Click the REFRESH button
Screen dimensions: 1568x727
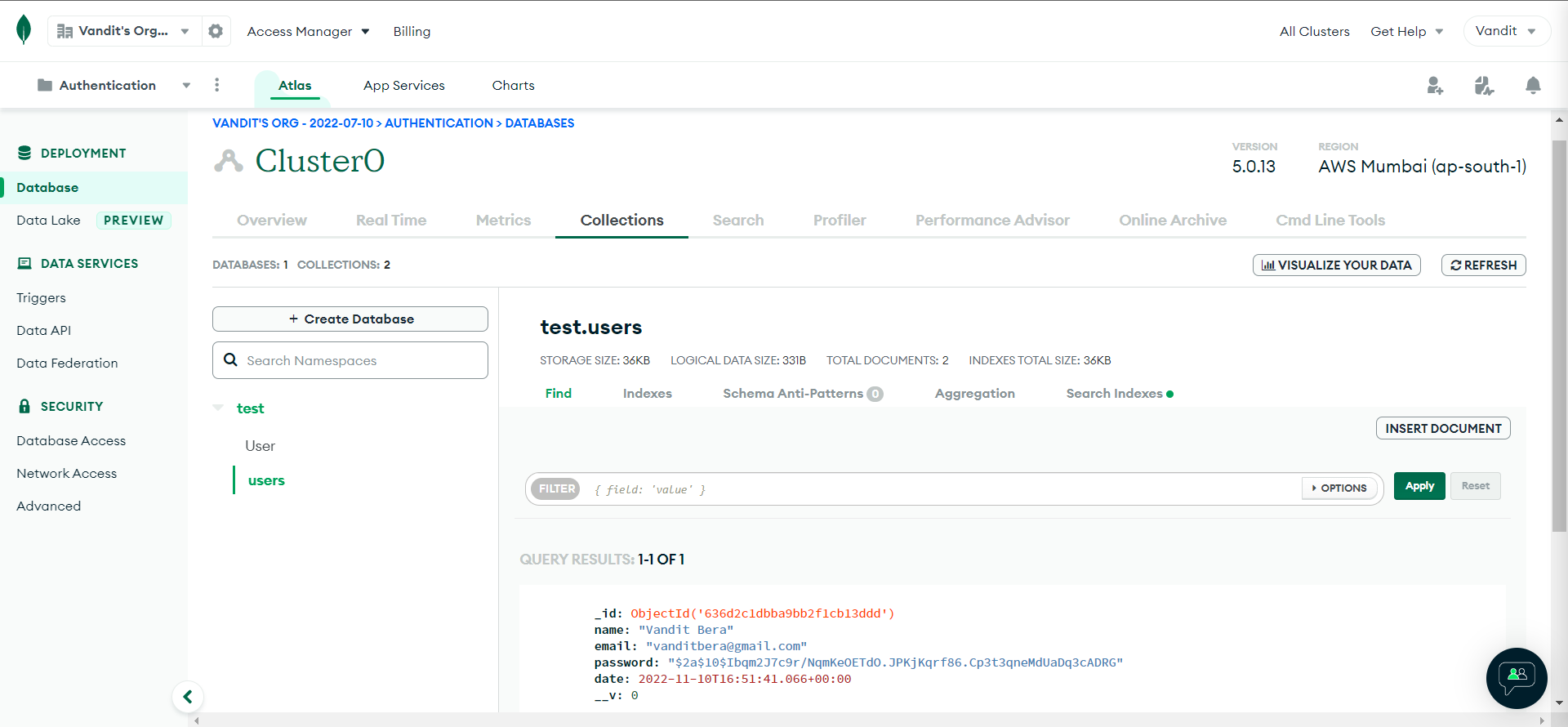tap(1483, 265)
